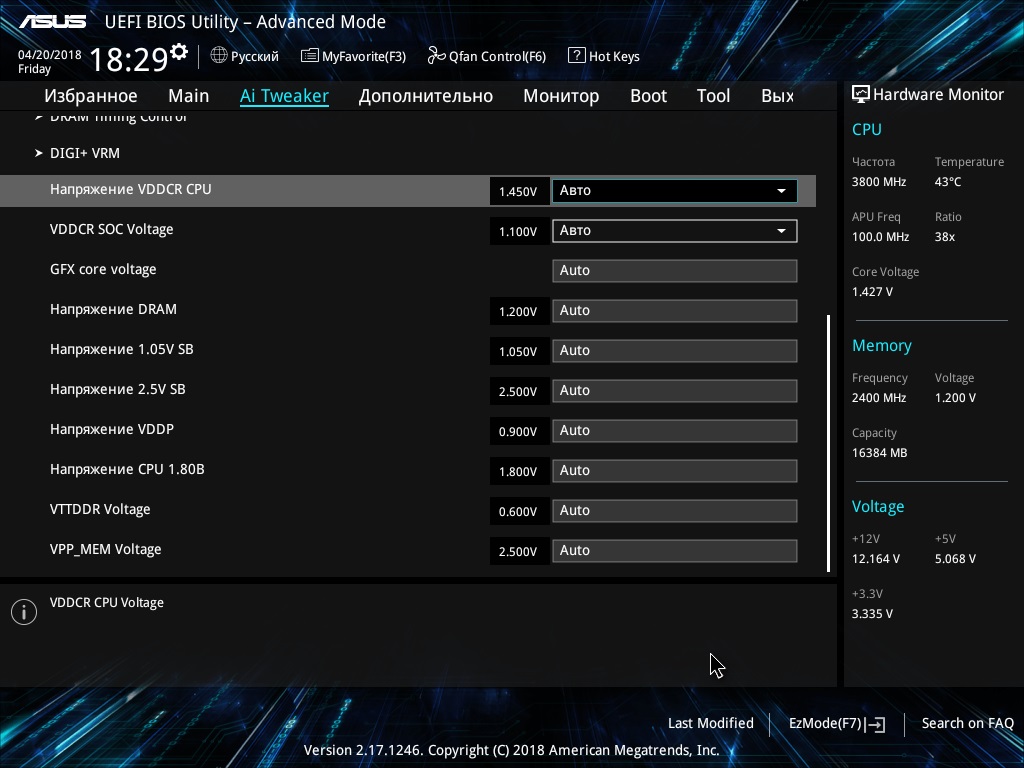Click the Напряжение 1.05V SB field

675,351
